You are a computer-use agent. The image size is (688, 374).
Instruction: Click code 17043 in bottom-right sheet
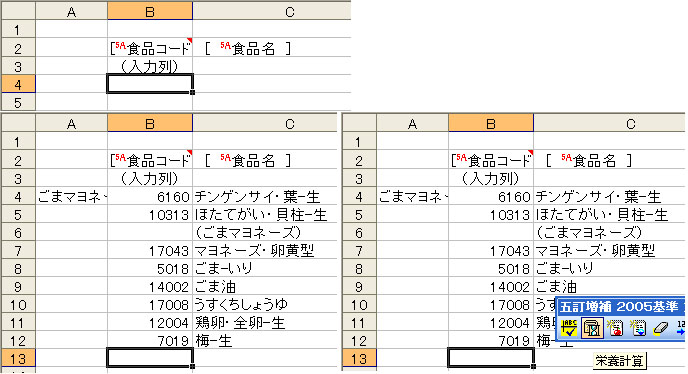[x=510, y=251]
